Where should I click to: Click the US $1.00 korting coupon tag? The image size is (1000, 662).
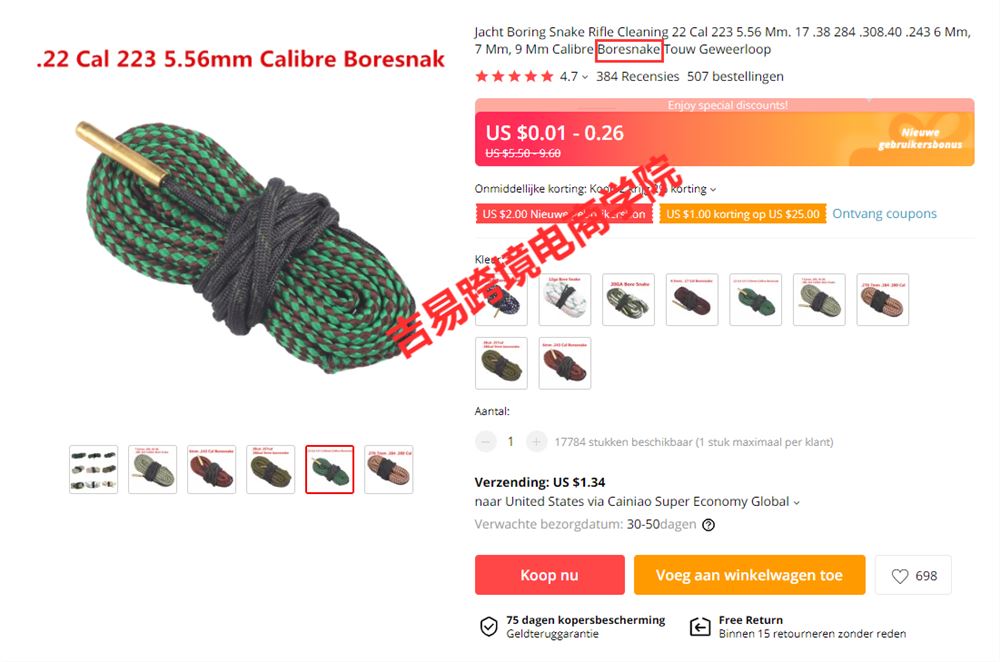coord(743,214)
